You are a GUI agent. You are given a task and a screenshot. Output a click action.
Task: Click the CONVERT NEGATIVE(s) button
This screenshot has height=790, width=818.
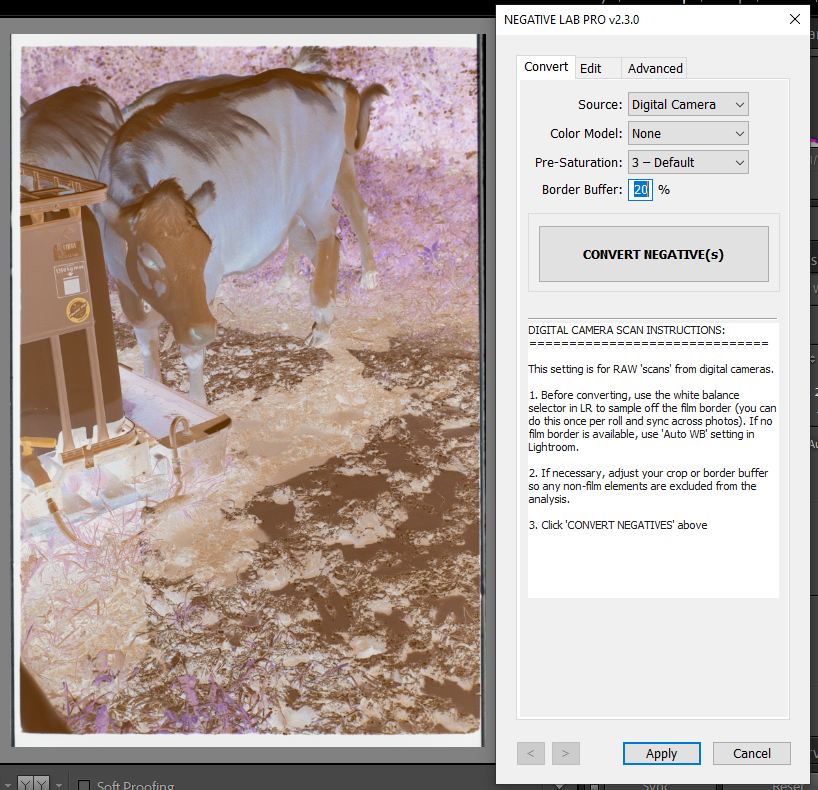point(654,254)
